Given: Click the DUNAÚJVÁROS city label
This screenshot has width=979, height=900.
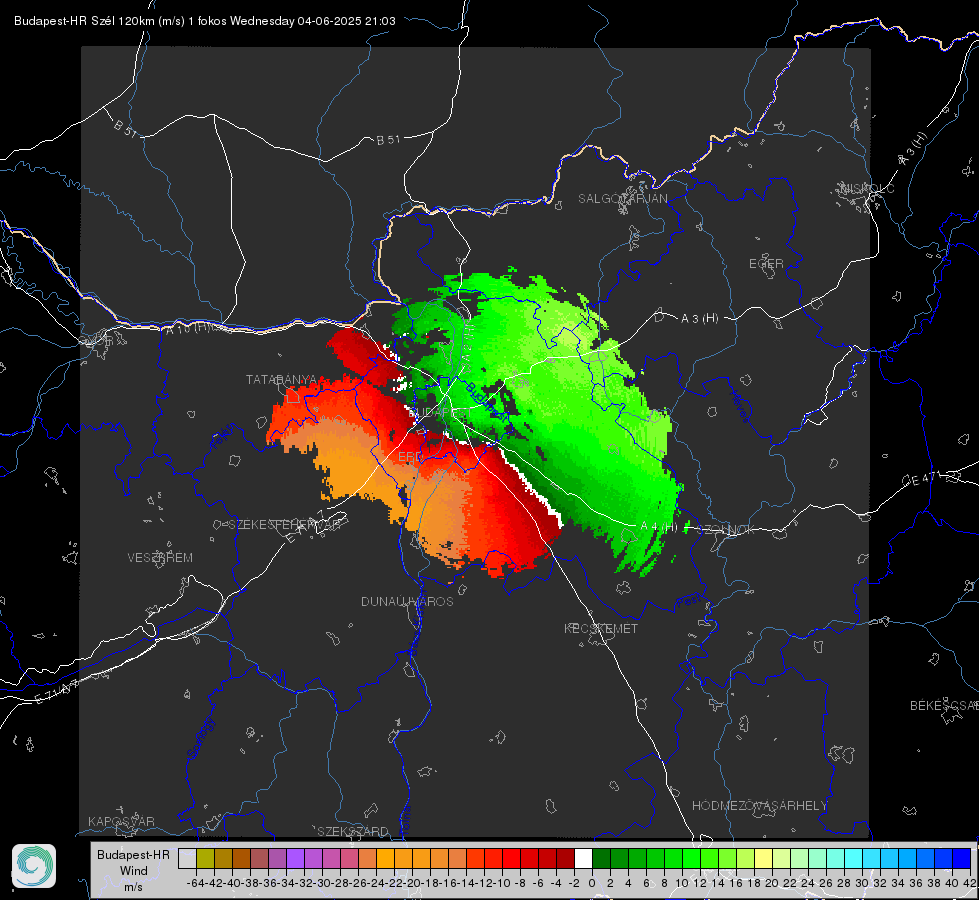Looking at the screenshot, I should [x=407, y=601].
